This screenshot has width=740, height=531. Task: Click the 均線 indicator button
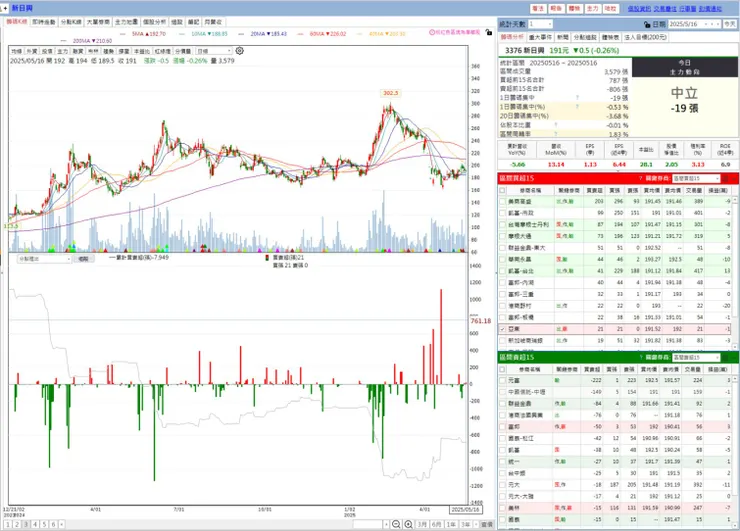17,51
